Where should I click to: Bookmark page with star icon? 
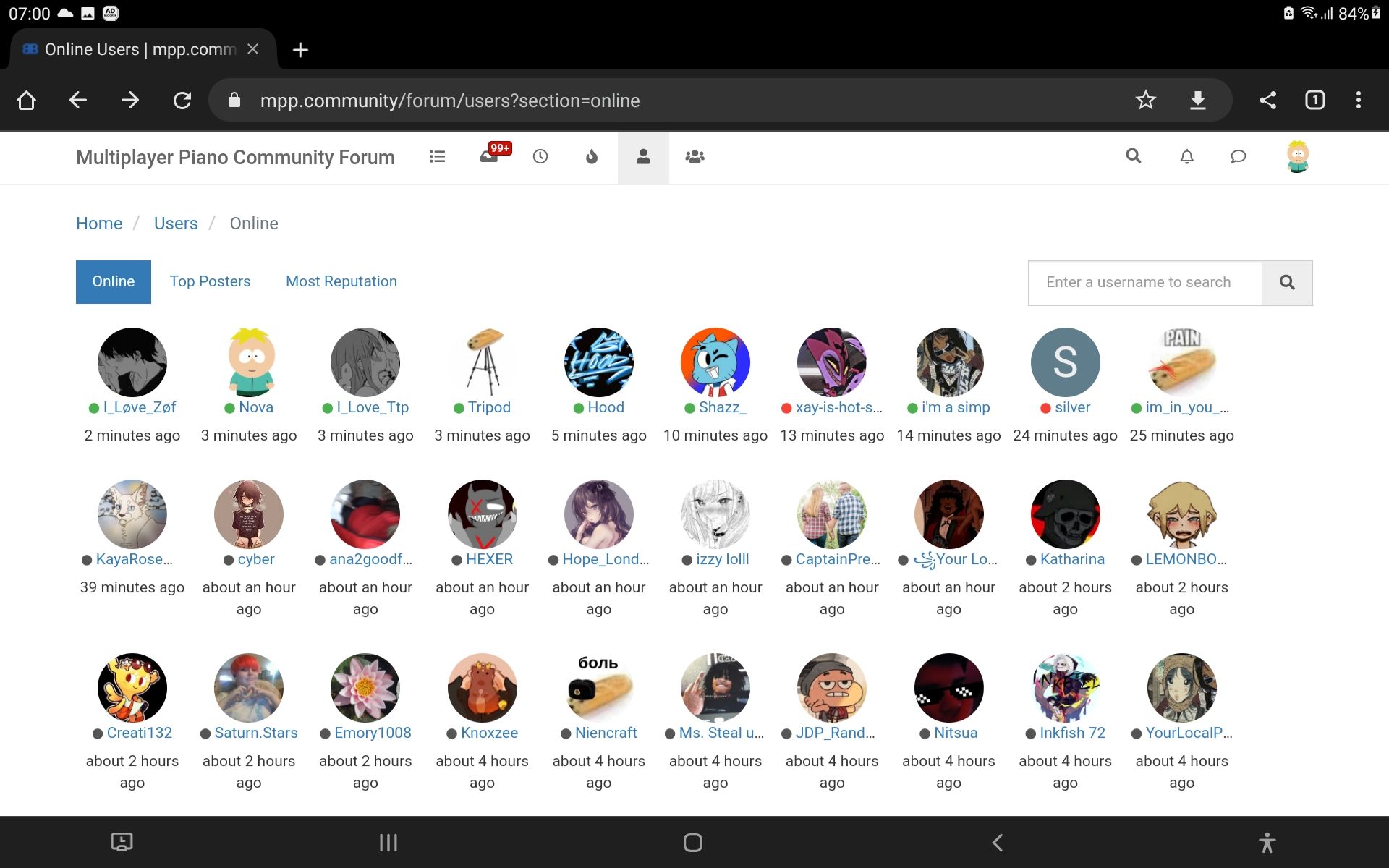tap(1145, 100)
